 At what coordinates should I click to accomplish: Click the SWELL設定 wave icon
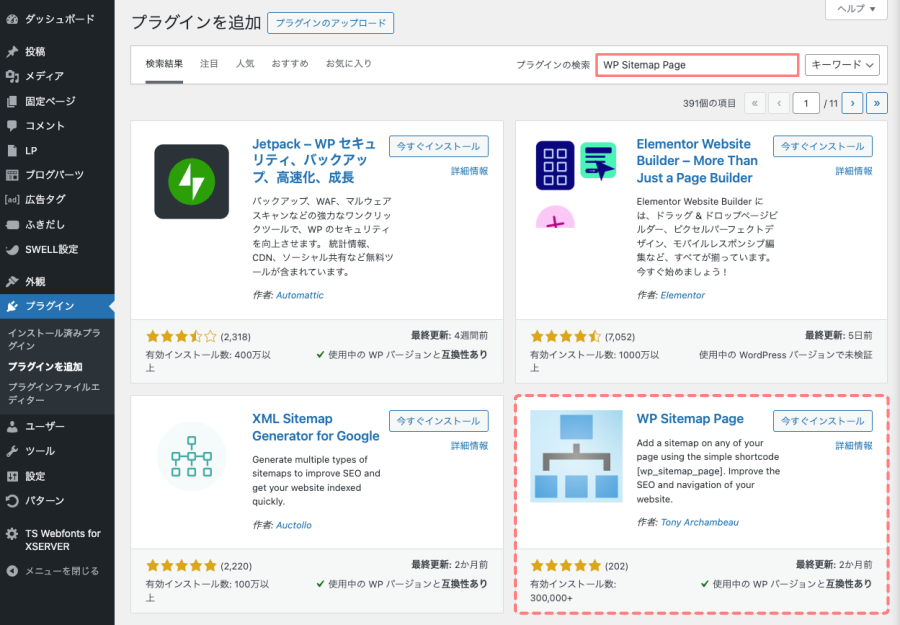click(12, 249)
